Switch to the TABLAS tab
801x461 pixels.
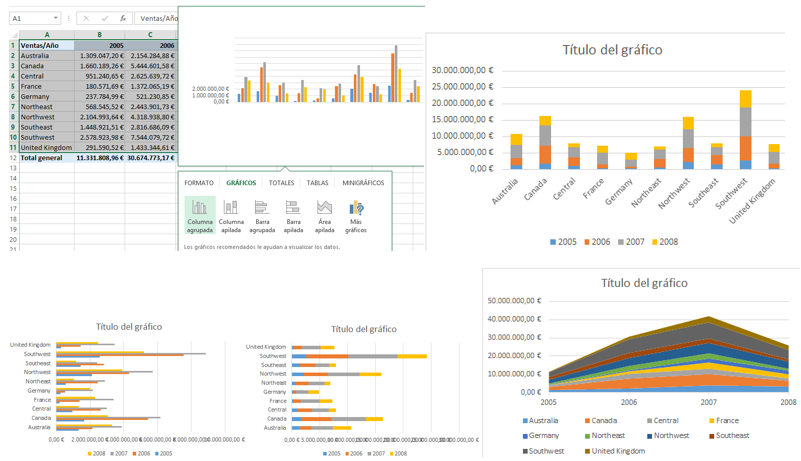pos(317,183)
